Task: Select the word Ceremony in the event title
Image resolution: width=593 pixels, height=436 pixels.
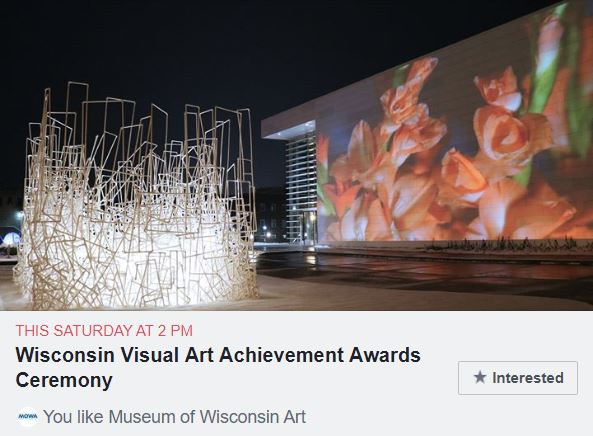Action: 64,380
